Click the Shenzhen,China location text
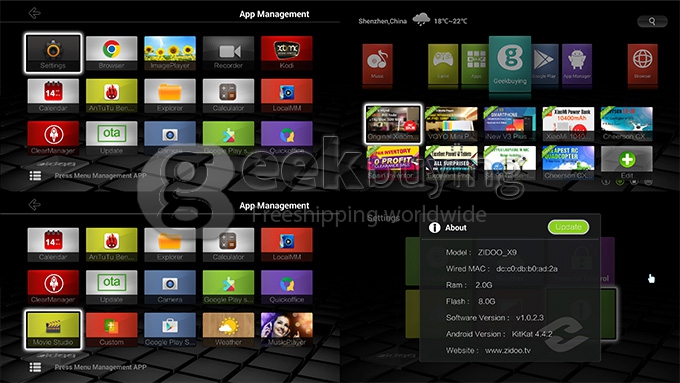The width and height of the screenshot is (680, 383). tap(382, 21)
